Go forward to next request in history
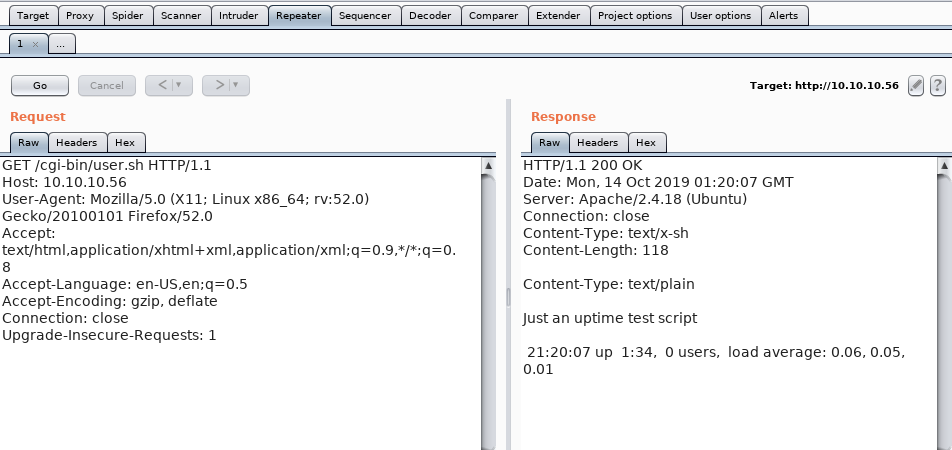Screen dimensions: 952x450 pyautogui.click(x=220, y=85)
